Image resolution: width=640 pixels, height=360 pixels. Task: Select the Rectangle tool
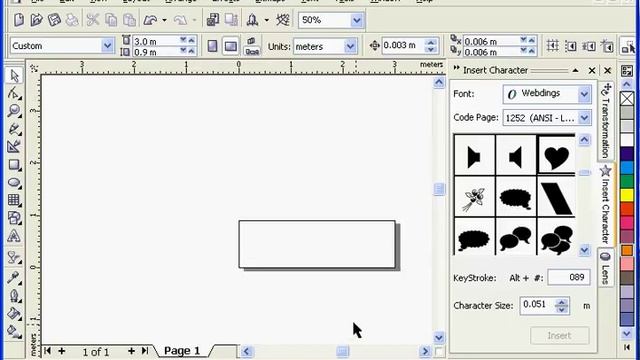point(14,164)
